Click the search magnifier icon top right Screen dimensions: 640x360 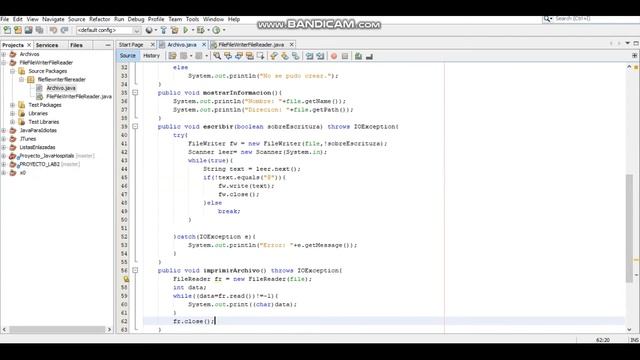547,19
